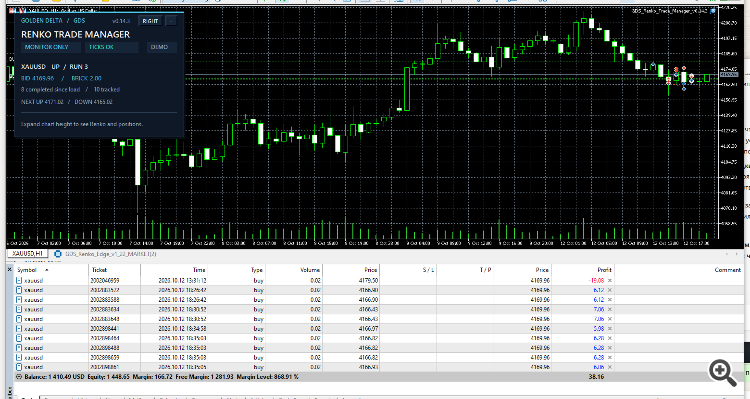This screenshot has width=750, height=399.
Task: Close the terminal panel with the X
Action: [x=10, y=270]
